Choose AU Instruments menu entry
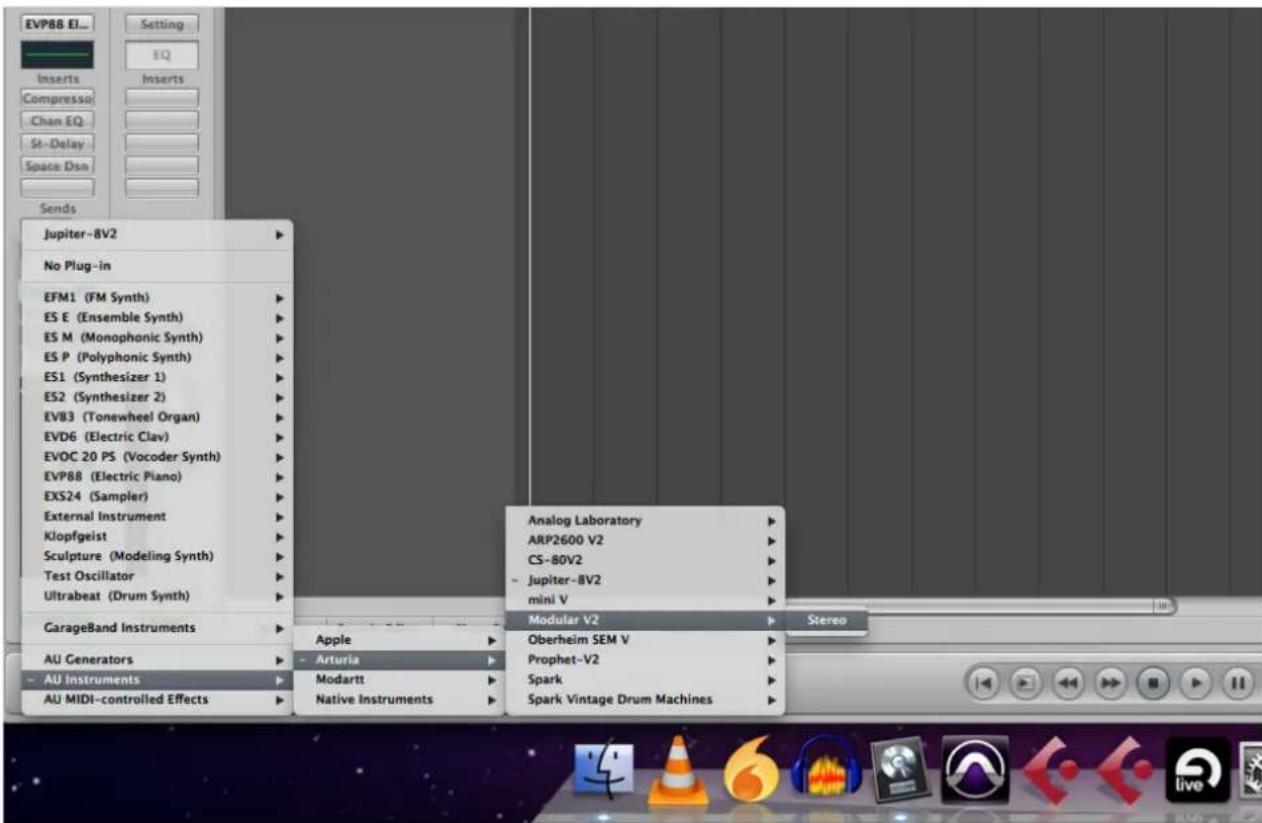This screenshot has height=823, width=1262. (x=157, y=679)
